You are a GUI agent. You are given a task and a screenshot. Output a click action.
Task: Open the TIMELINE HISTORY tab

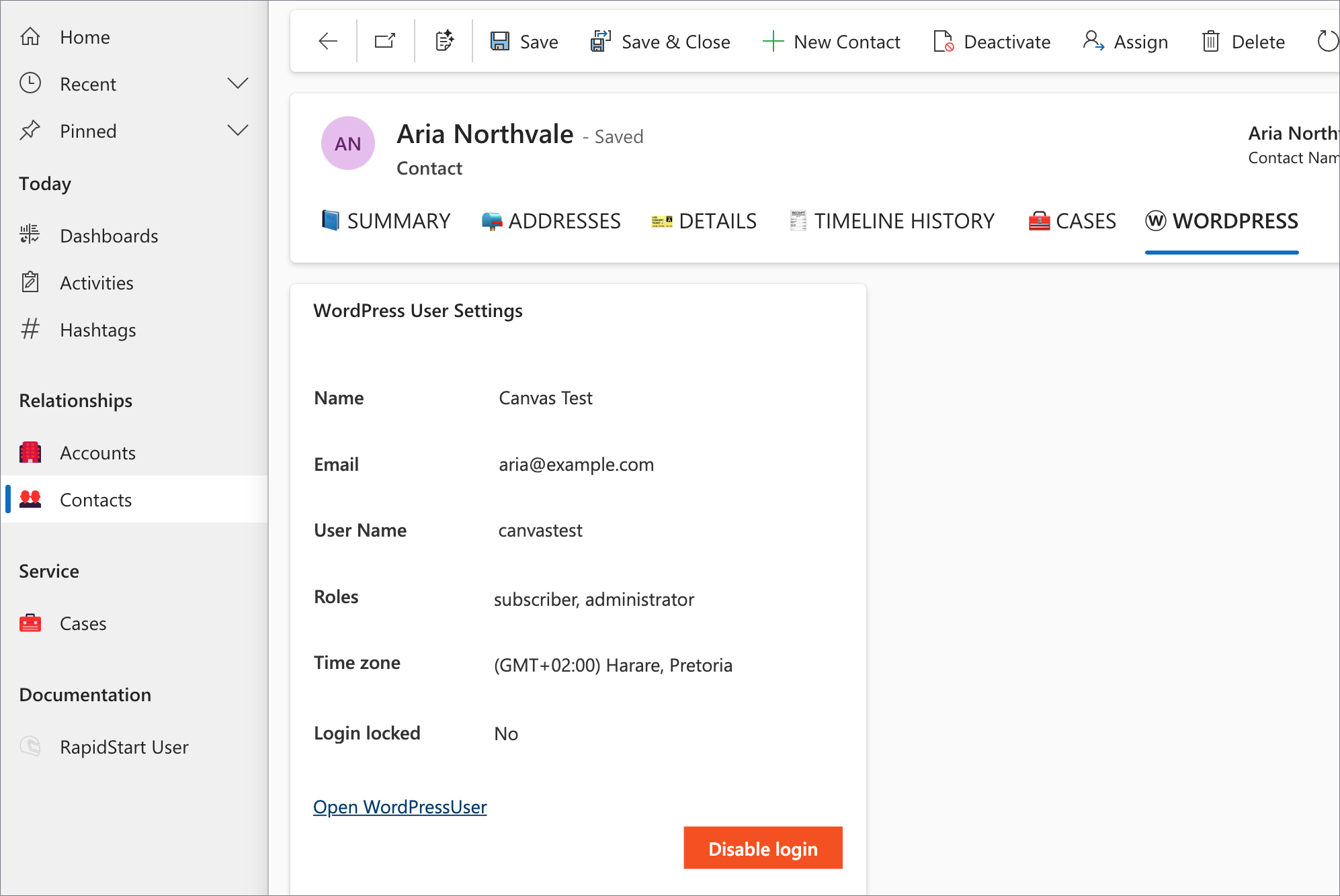892,221
